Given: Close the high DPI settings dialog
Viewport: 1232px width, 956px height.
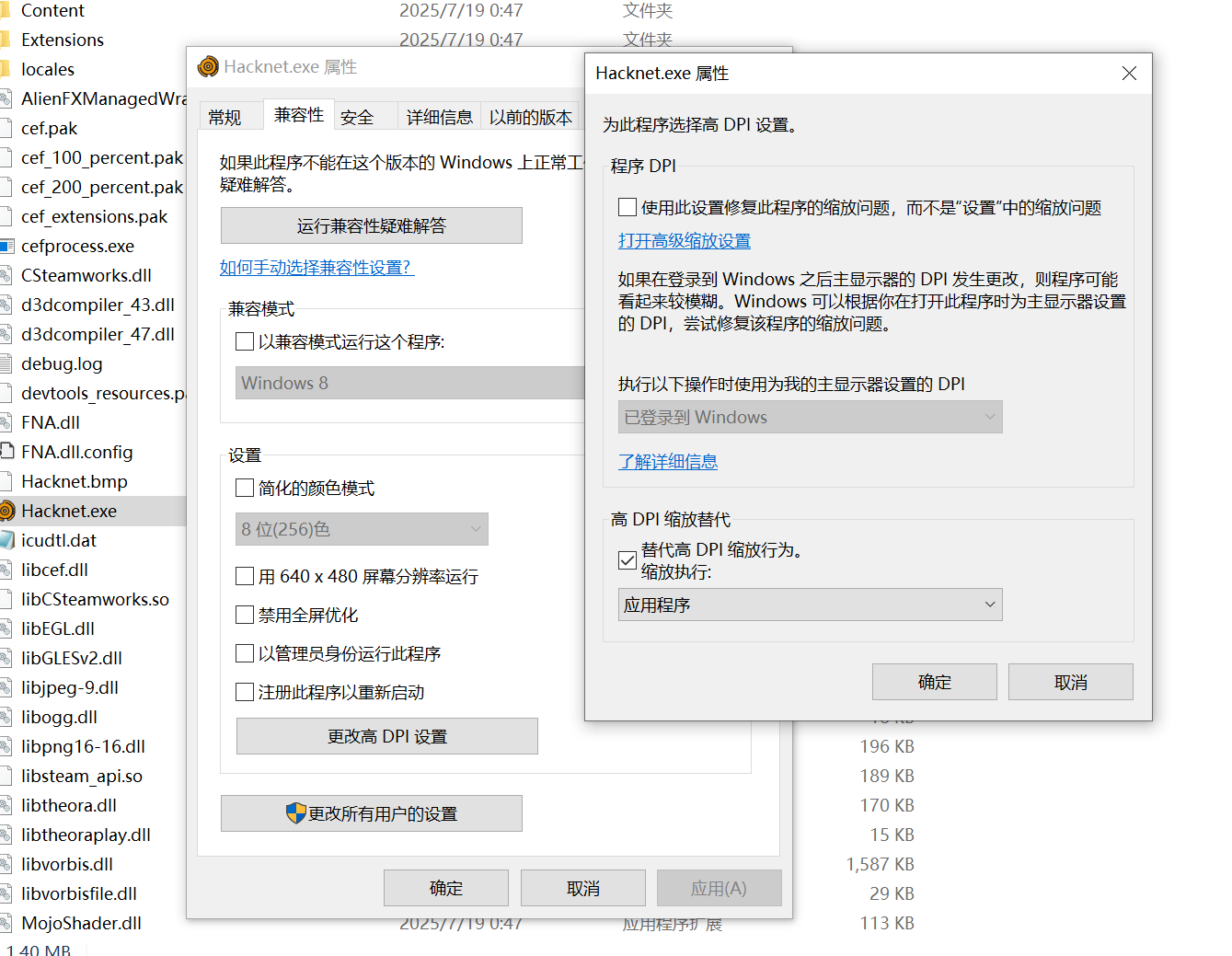Looking at the screenshot, I should coord(1129,74).
